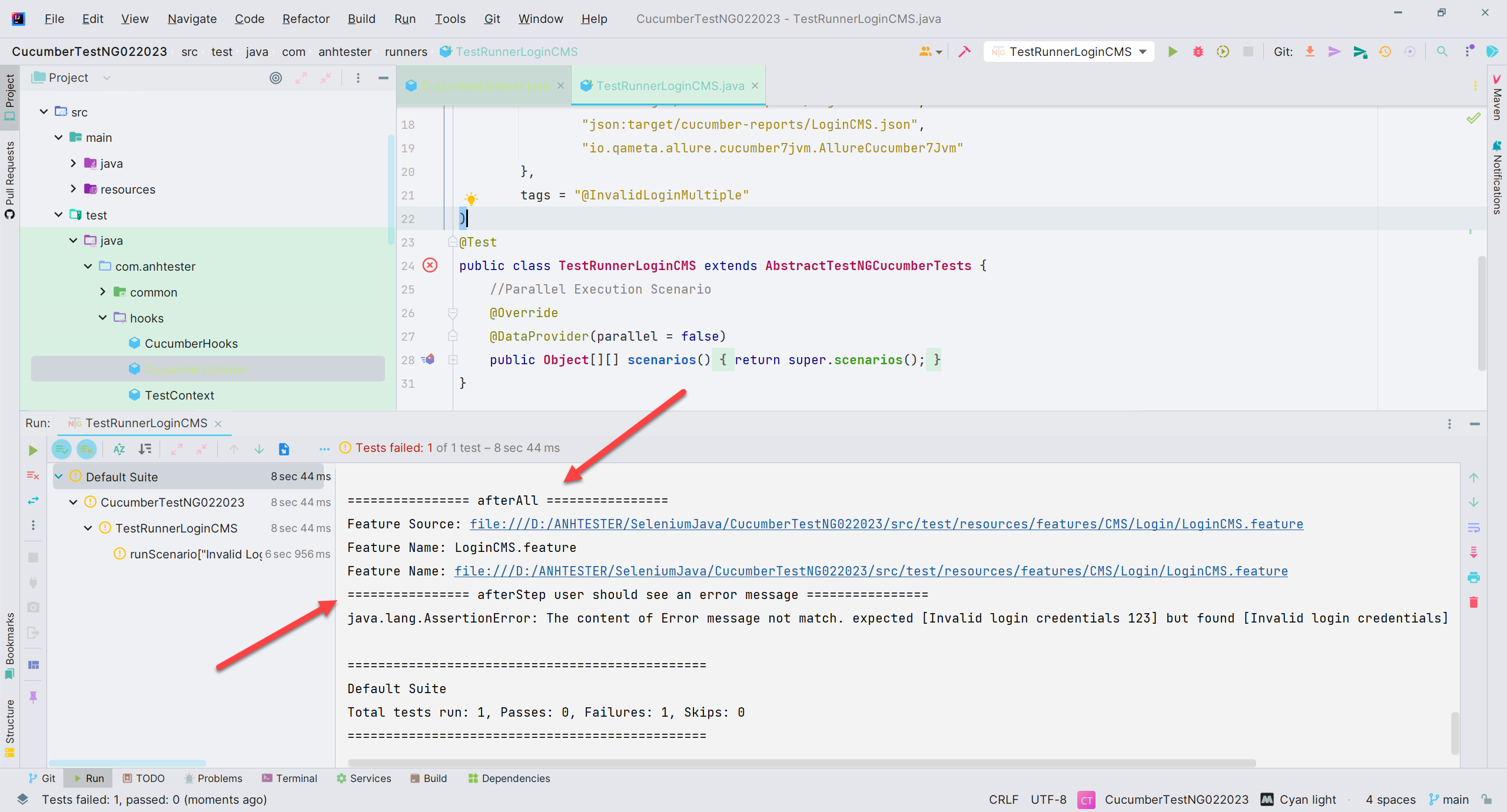Toggle show ignored tests filter

click(87, 450)
